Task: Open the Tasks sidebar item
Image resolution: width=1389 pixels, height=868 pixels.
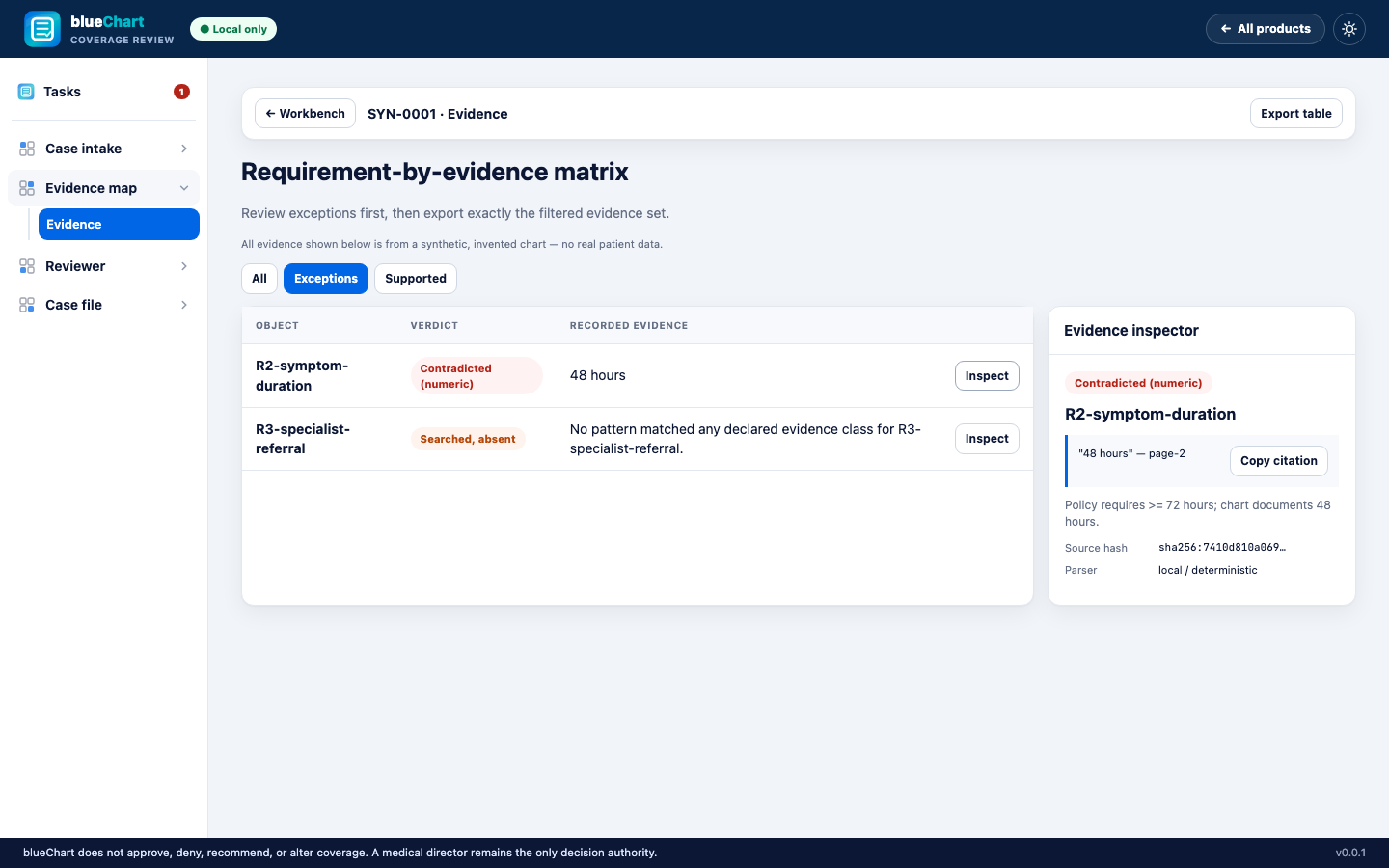Action: click(x=104, y=92)
